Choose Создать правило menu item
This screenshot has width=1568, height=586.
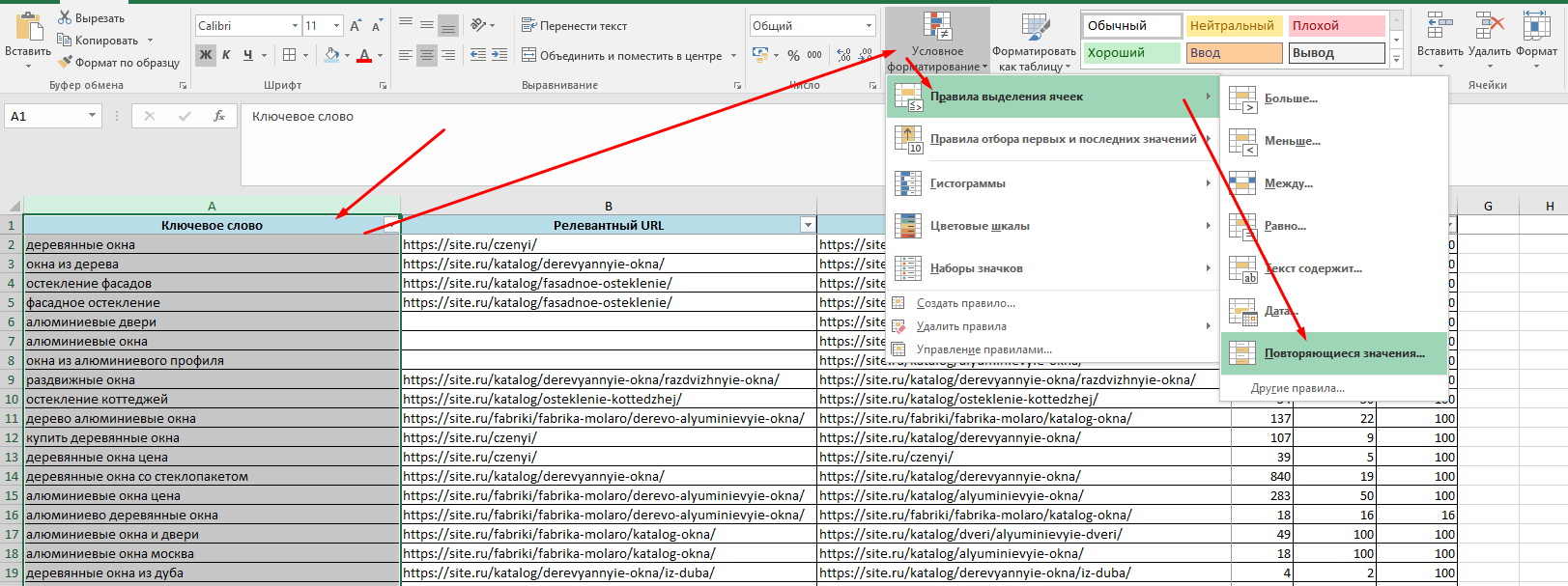pyautogui.click(x=1052, y=303)
